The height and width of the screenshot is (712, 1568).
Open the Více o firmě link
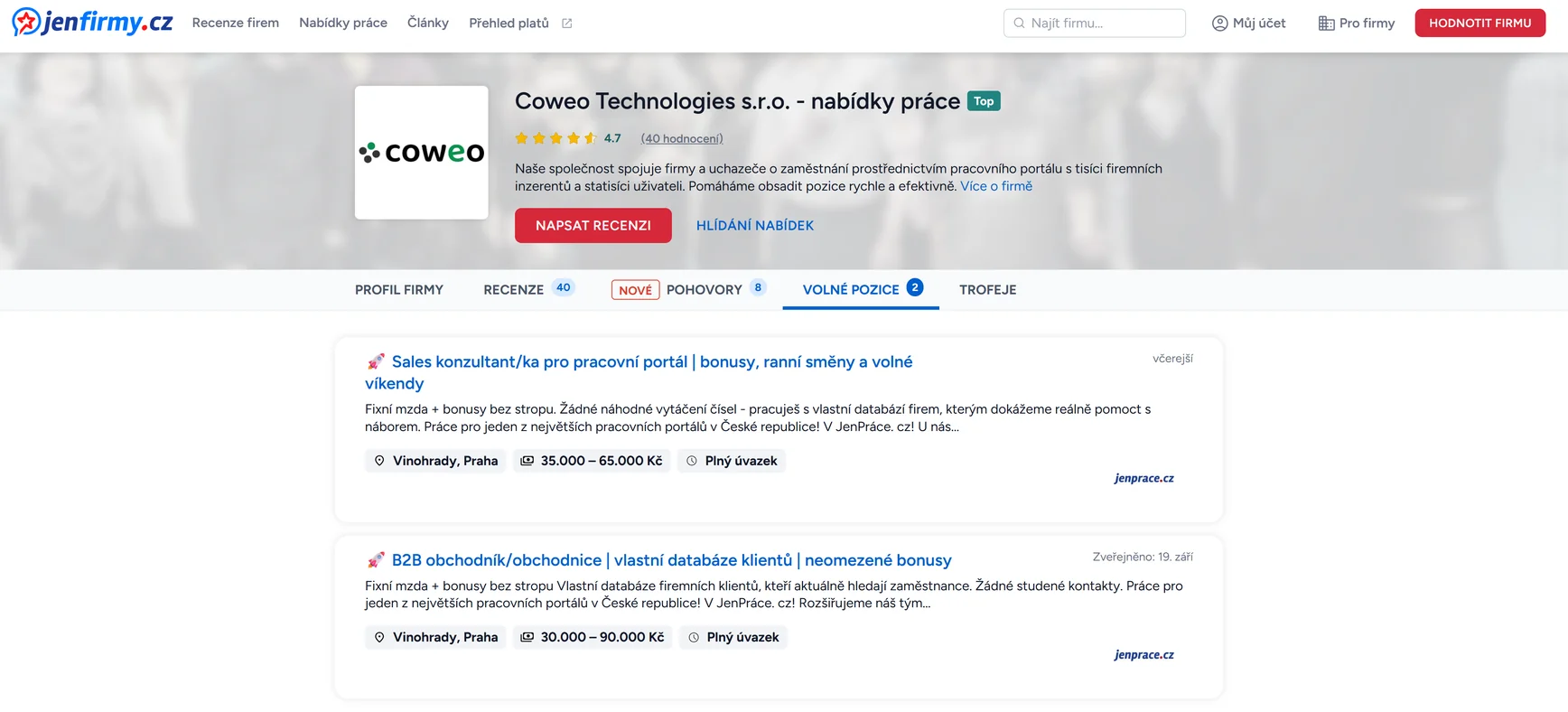click(x=996, y=186)
